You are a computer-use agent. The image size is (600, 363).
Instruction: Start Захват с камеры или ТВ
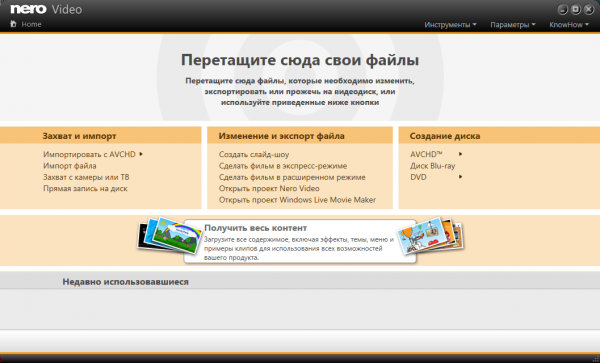pyautogui.click(x=86, y=177)
